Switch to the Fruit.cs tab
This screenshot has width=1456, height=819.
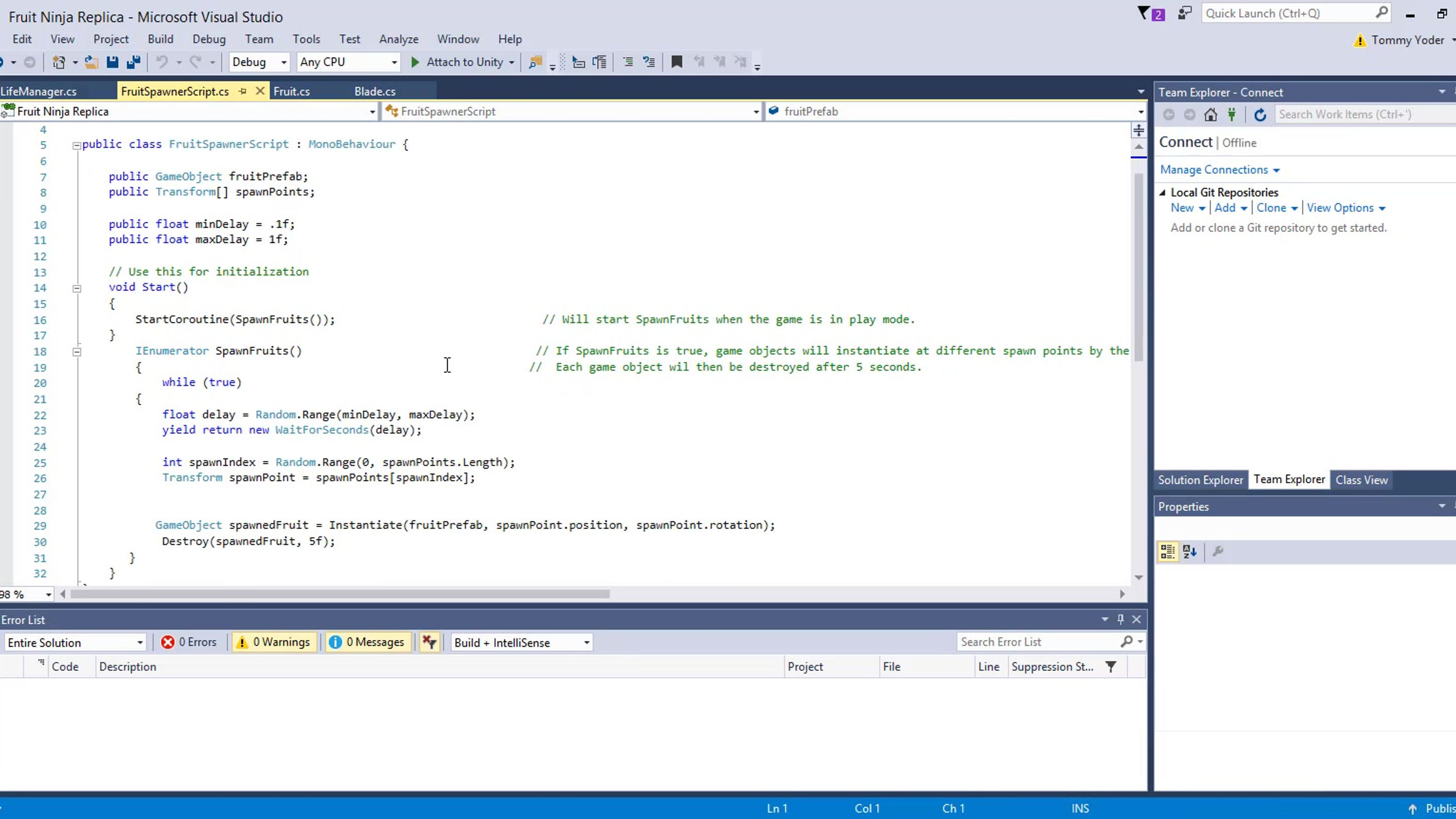tap(292, 91)
